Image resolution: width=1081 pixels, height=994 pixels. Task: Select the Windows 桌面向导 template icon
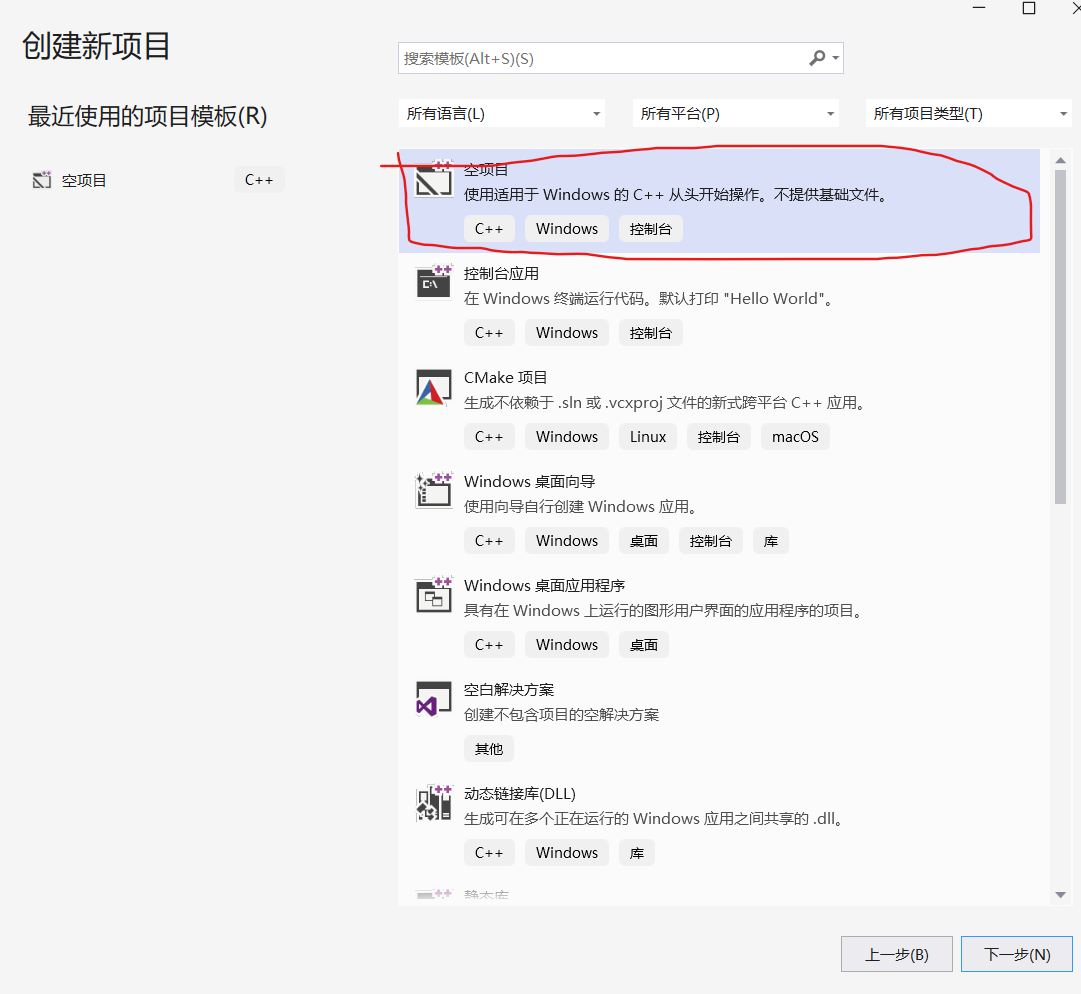point(434,490)
